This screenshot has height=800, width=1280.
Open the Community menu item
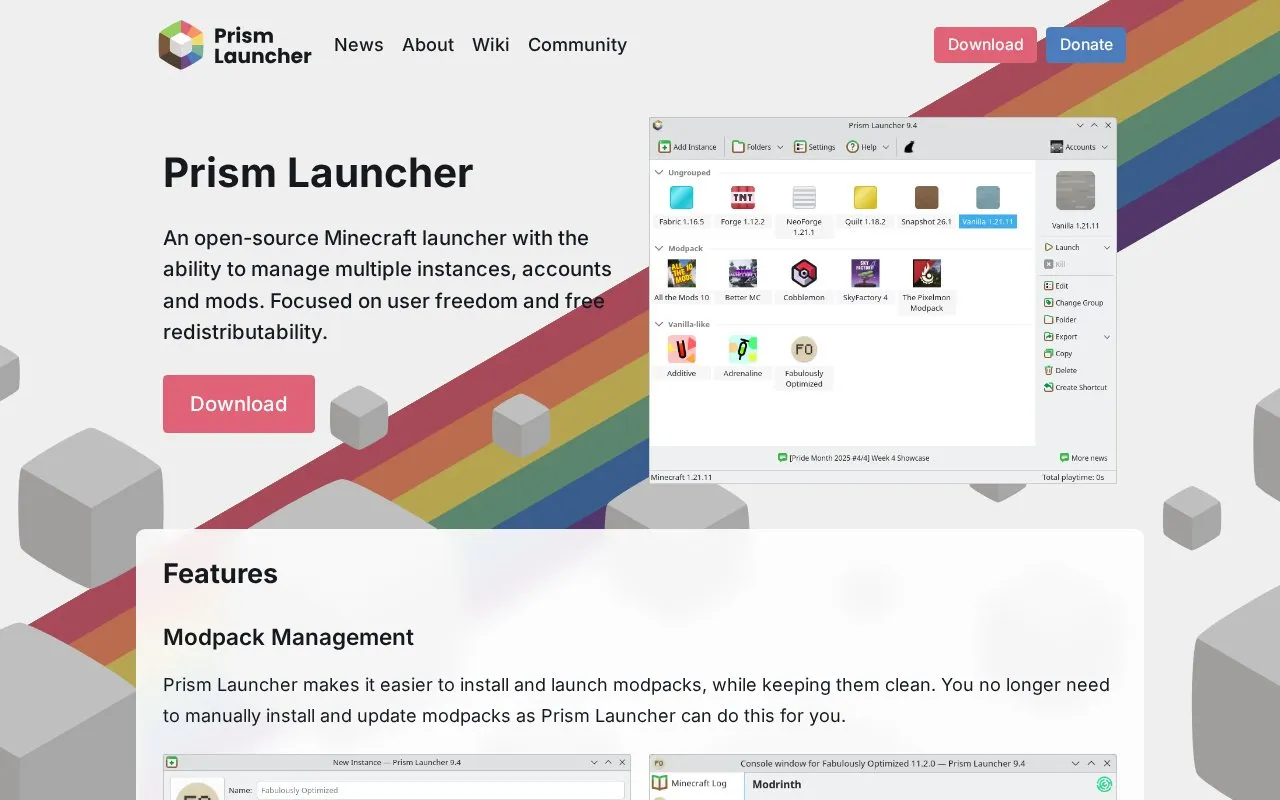pos(577,45)
